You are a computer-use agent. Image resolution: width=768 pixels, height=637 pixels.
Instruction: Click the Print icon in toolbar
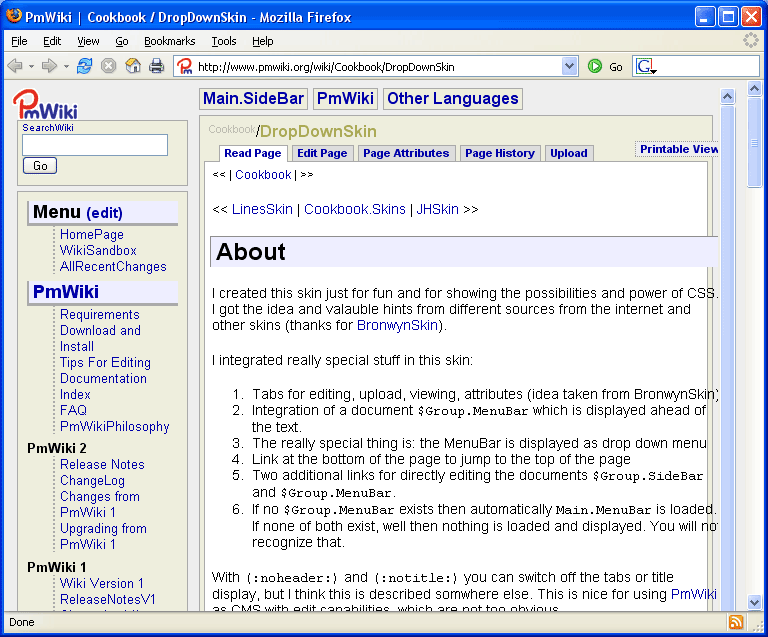pyautogui.click(x=156, y=66)
